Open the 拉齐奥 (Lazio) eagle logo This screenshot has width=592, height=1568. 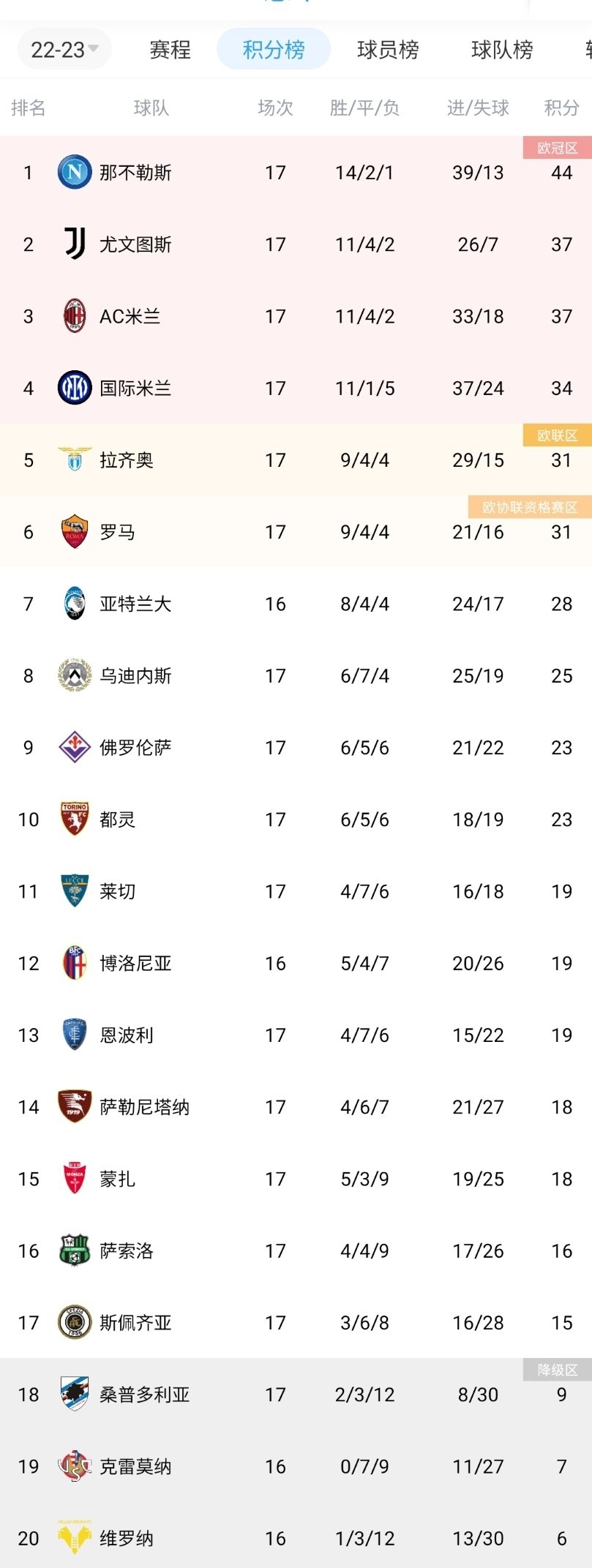click(74, 460)
